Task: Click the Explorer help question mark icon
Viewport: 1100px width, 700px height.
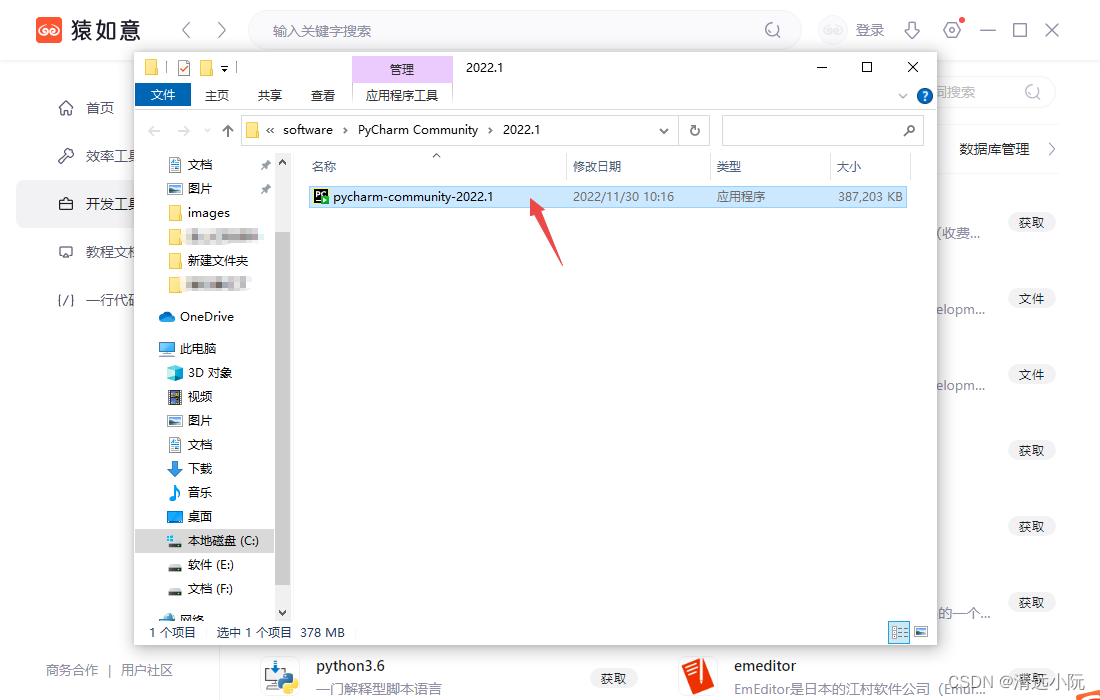Action: [x=925, y=96]
